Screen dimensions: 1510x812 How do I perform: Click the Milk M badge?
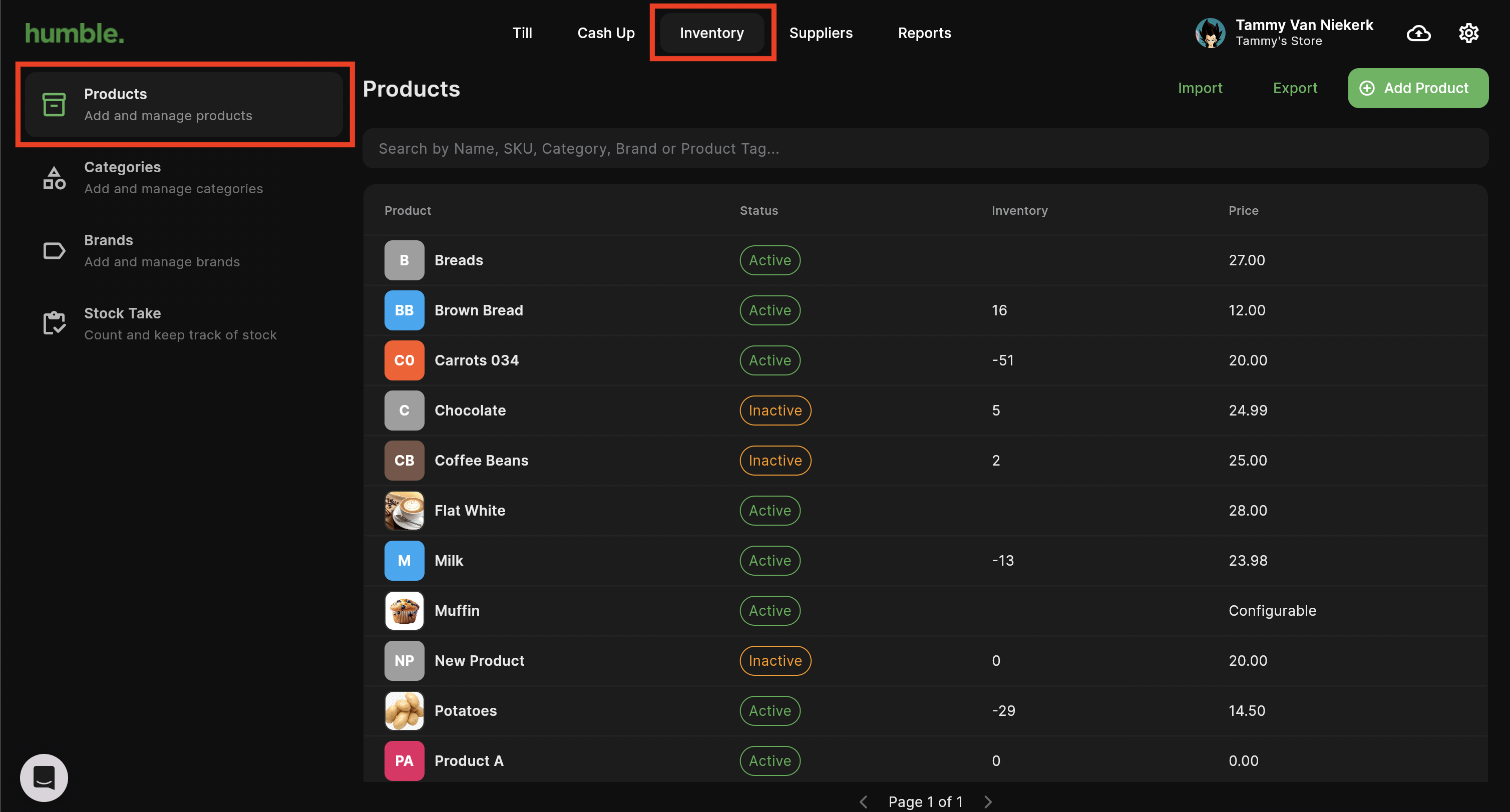tap(404, 561)
